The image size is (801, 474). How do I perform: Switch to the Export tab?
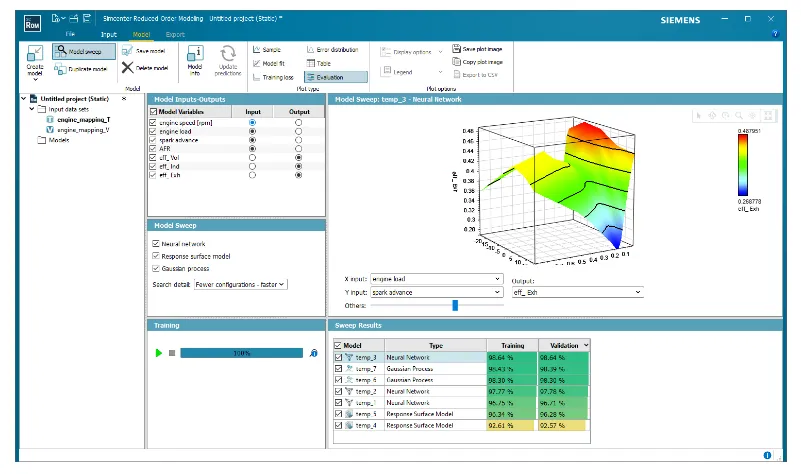(x=175, y=34)
